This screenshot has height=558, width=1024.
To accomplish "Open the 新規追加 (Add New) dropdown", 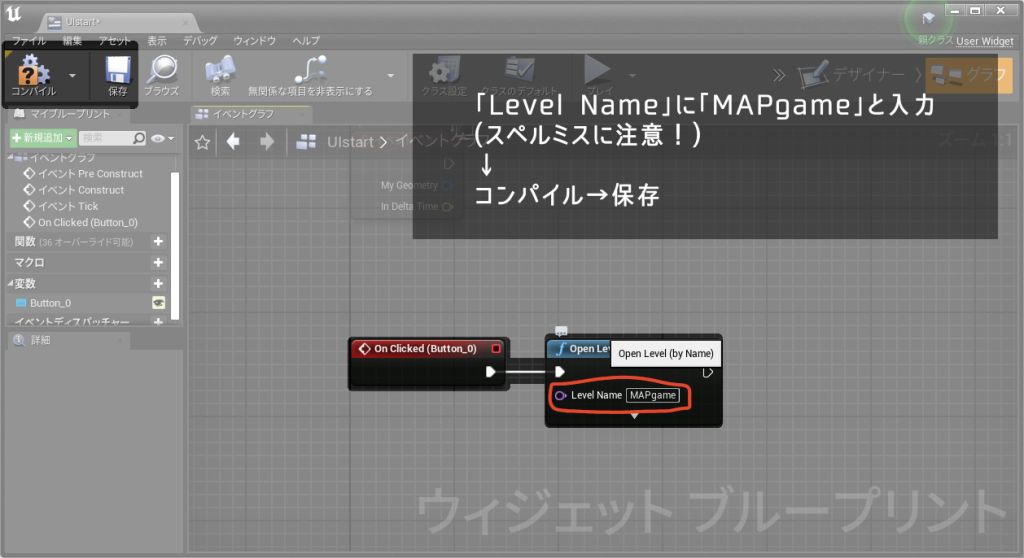I will coord(41,138).
